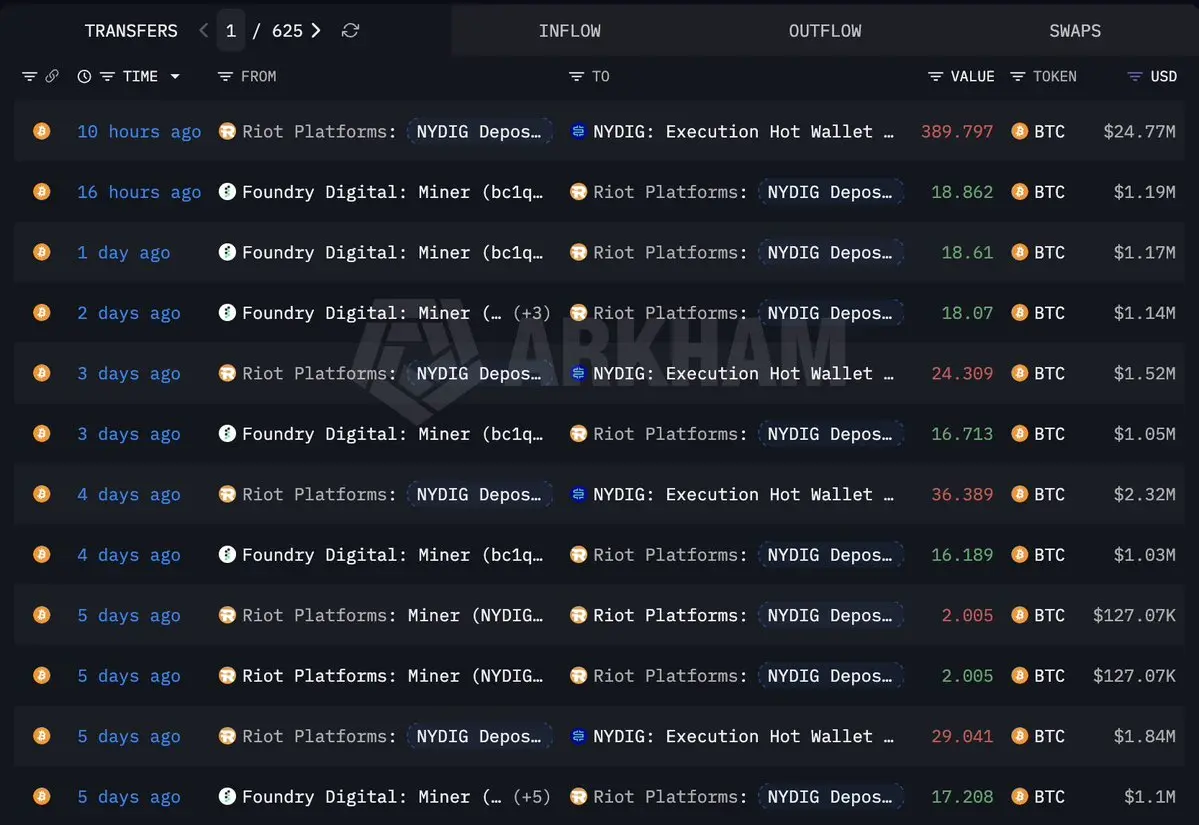The width and height of the screenshot is (1199, 825).
Task: Click the value 18.862
Action: [962, 192]
